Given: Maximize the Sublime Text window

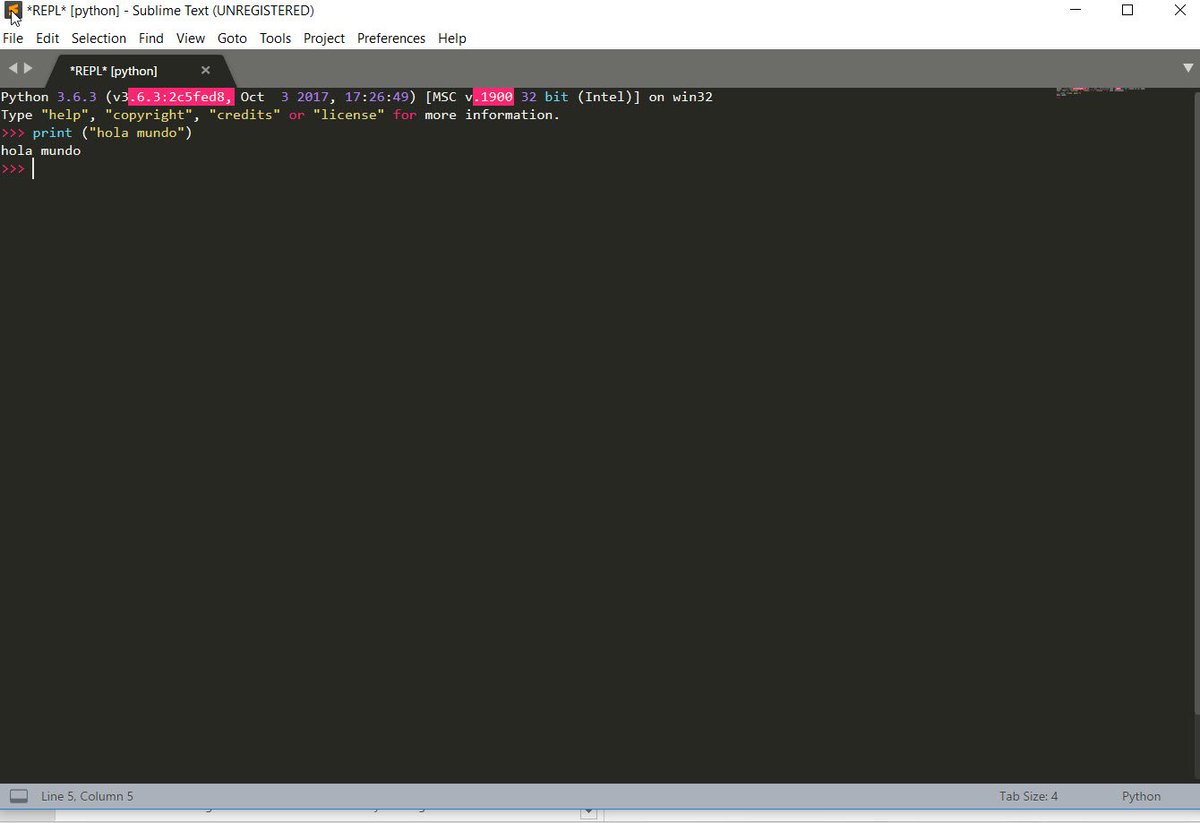Looking at the screenshot, I should click(1127, 11).
